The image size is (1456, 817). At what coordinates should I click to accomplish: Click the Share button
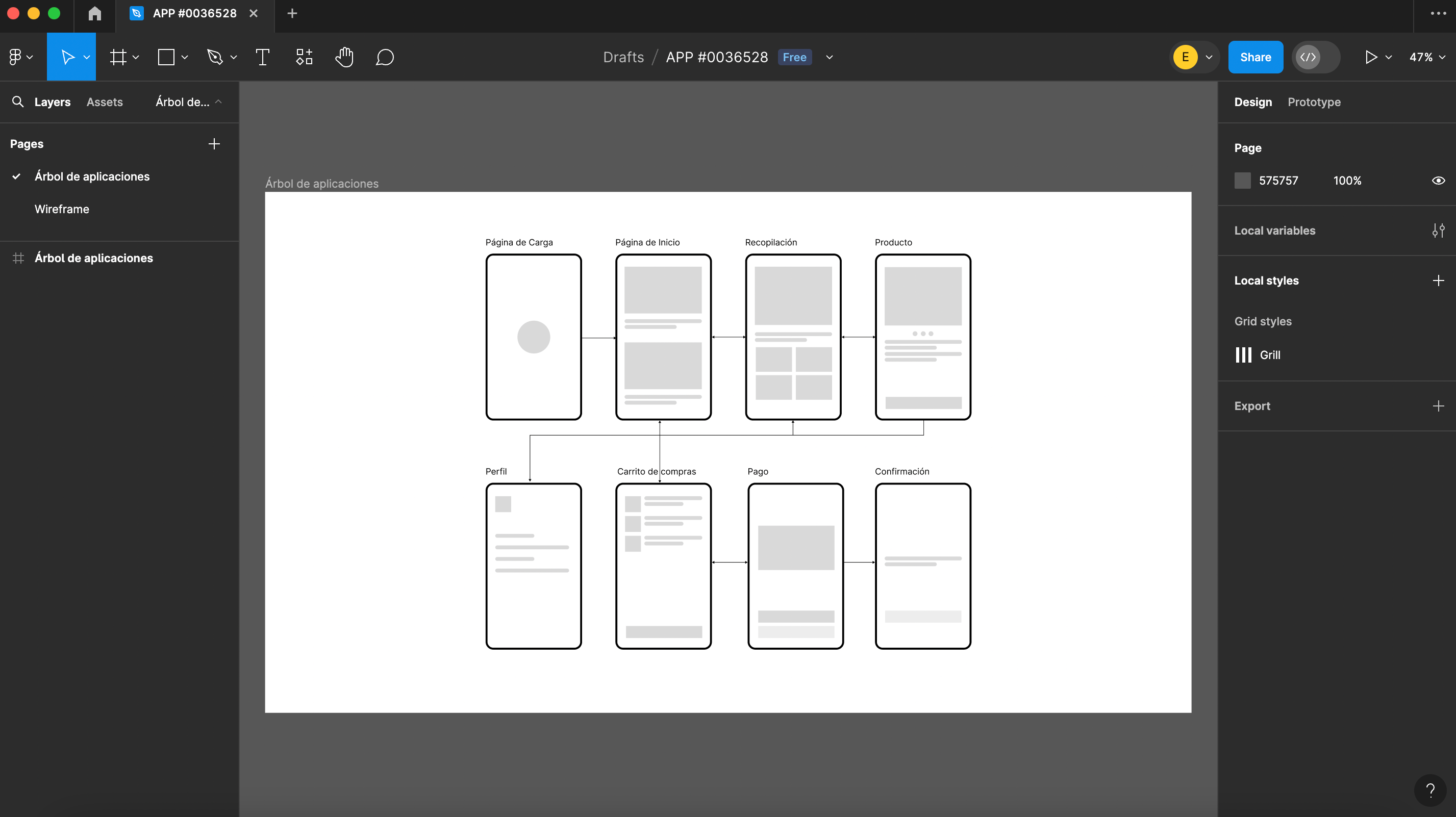pyautogui.click(x=1256, y=57)
